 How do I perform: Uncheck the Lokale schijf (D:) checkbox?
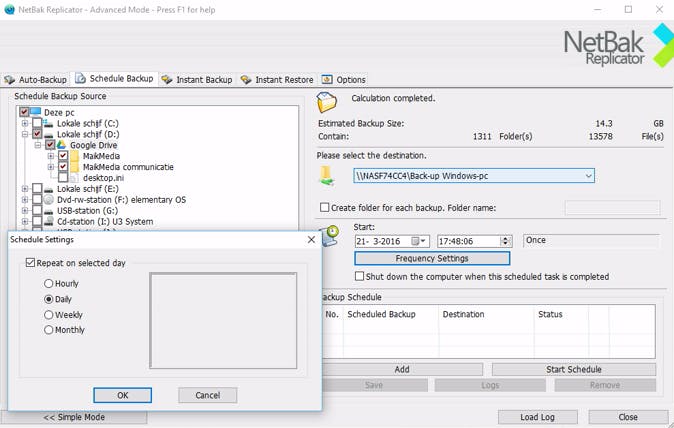[x=37, y=134]
